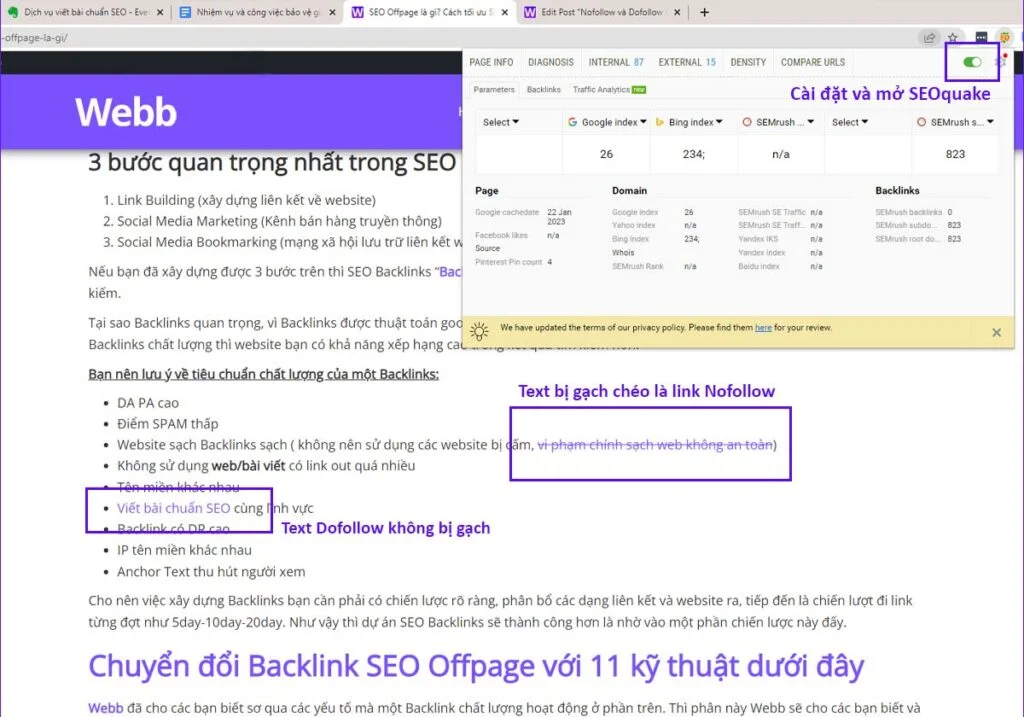This screenshot has width=1024, height=717.
Task: Click the 'Chuyển đổi Backlink SEO Offpage' heading
Action: coord(476,666)
